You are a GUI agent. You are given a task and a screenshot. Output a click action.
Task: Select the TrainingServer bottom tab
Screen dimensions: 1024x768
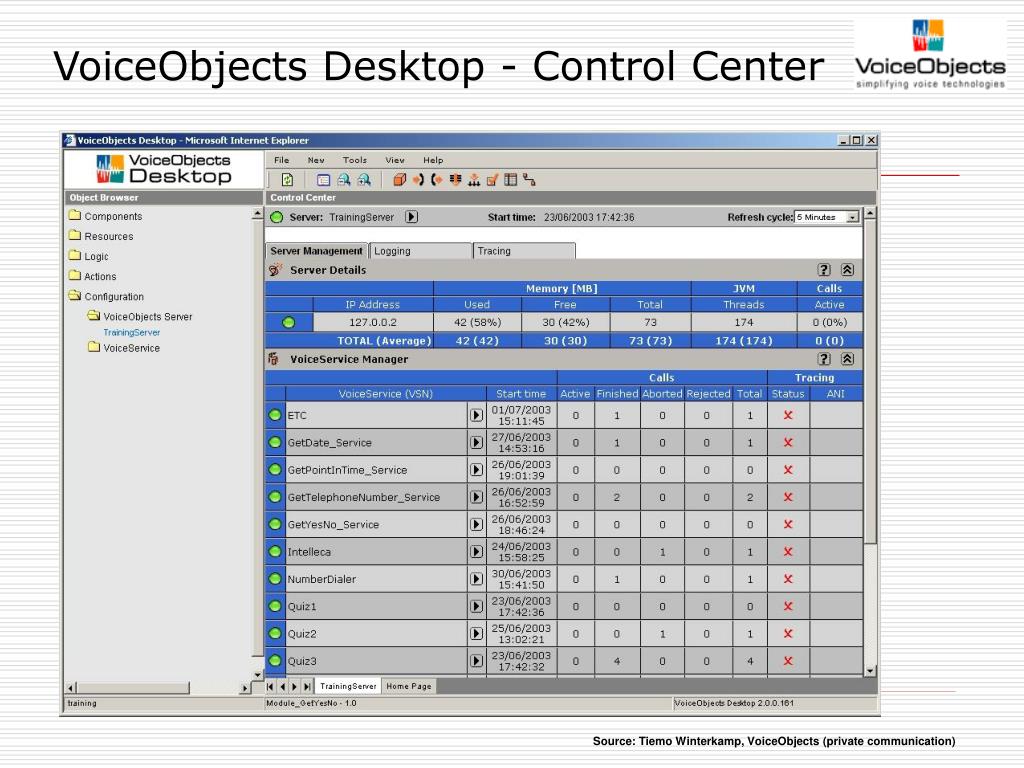(x=348, y=686)
